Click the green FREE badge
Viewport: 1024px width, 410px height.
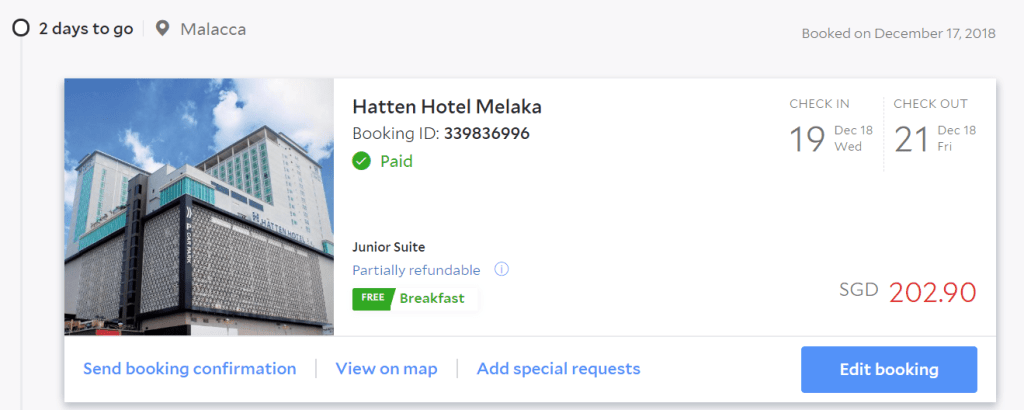(371, 298)
